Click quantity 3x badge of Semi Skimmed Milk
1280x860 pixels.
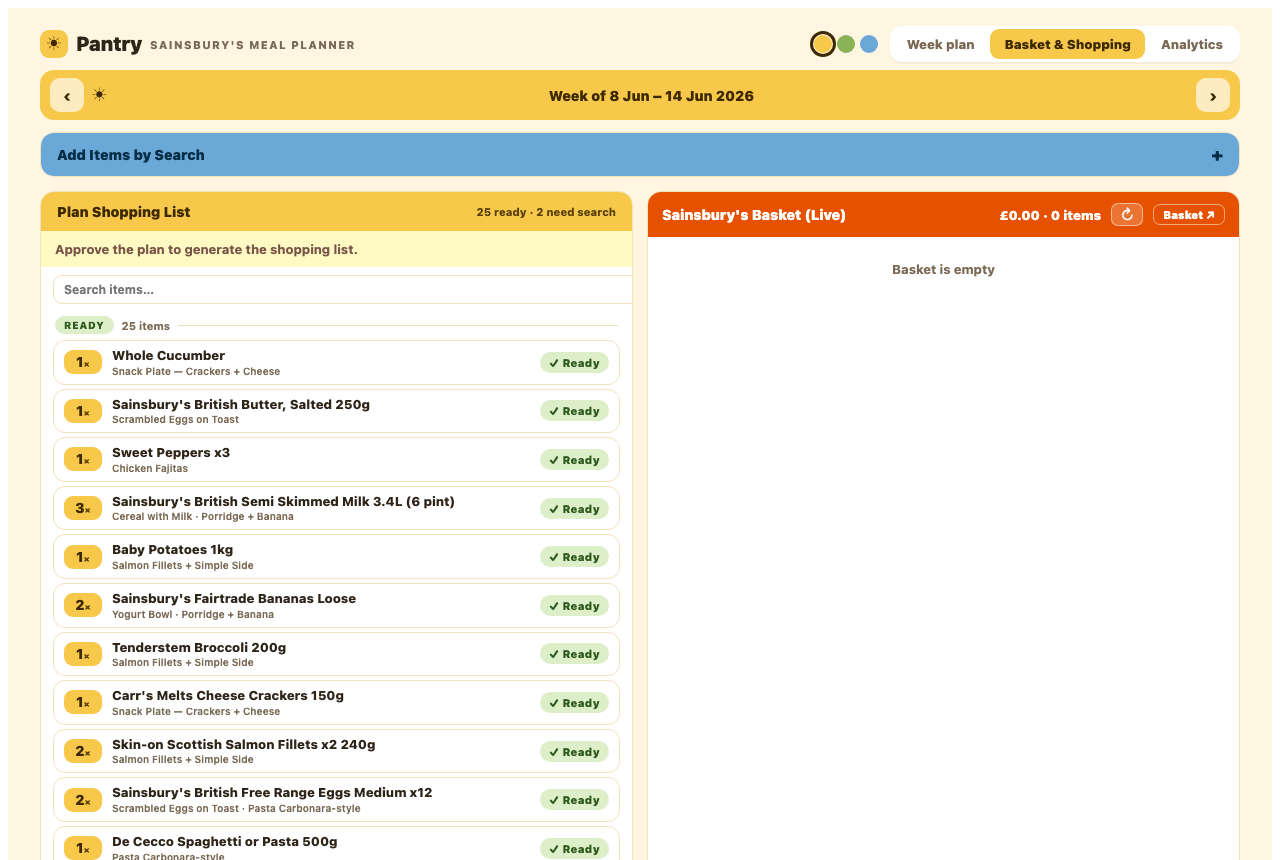(83, 508)
